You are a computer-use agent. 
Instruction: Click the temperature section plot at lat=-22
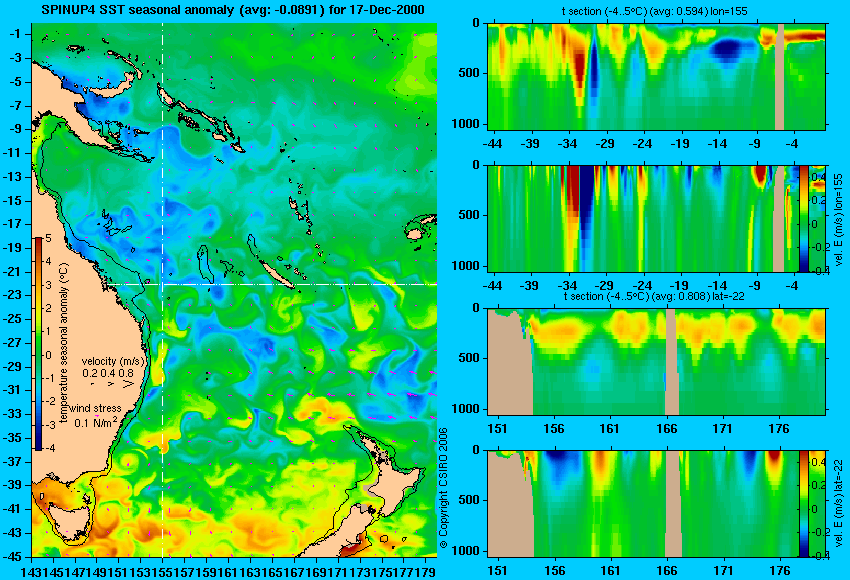pos(656,362)
